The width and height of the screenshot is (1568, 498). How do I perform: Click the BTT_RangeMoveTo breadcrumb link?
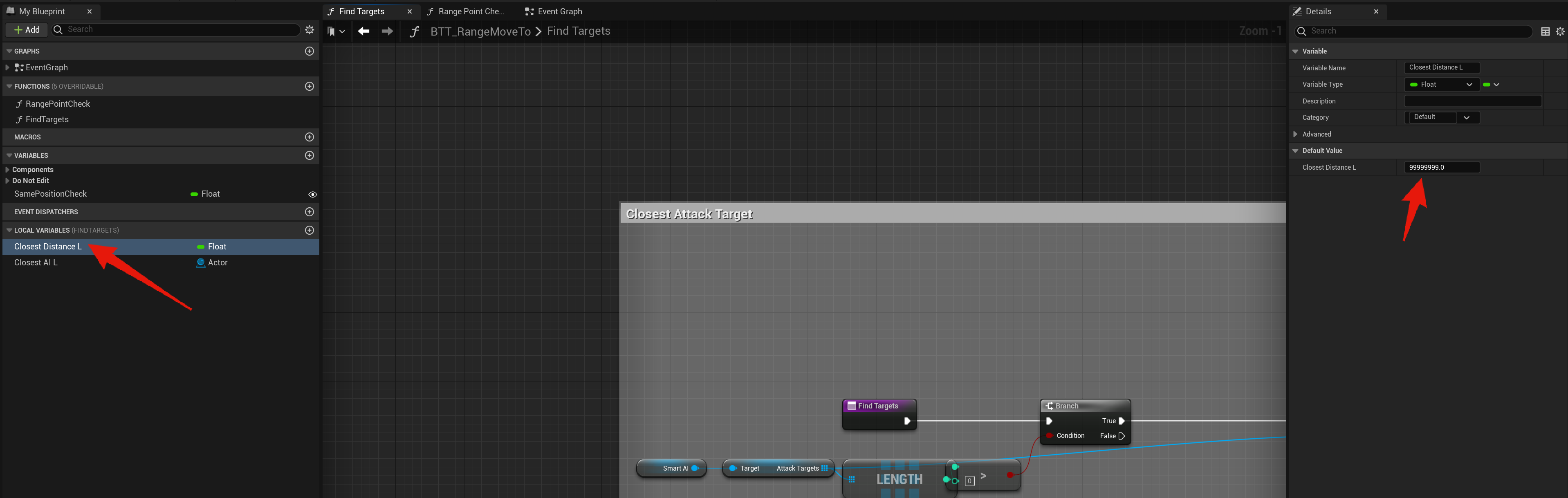tap(480, 31)
